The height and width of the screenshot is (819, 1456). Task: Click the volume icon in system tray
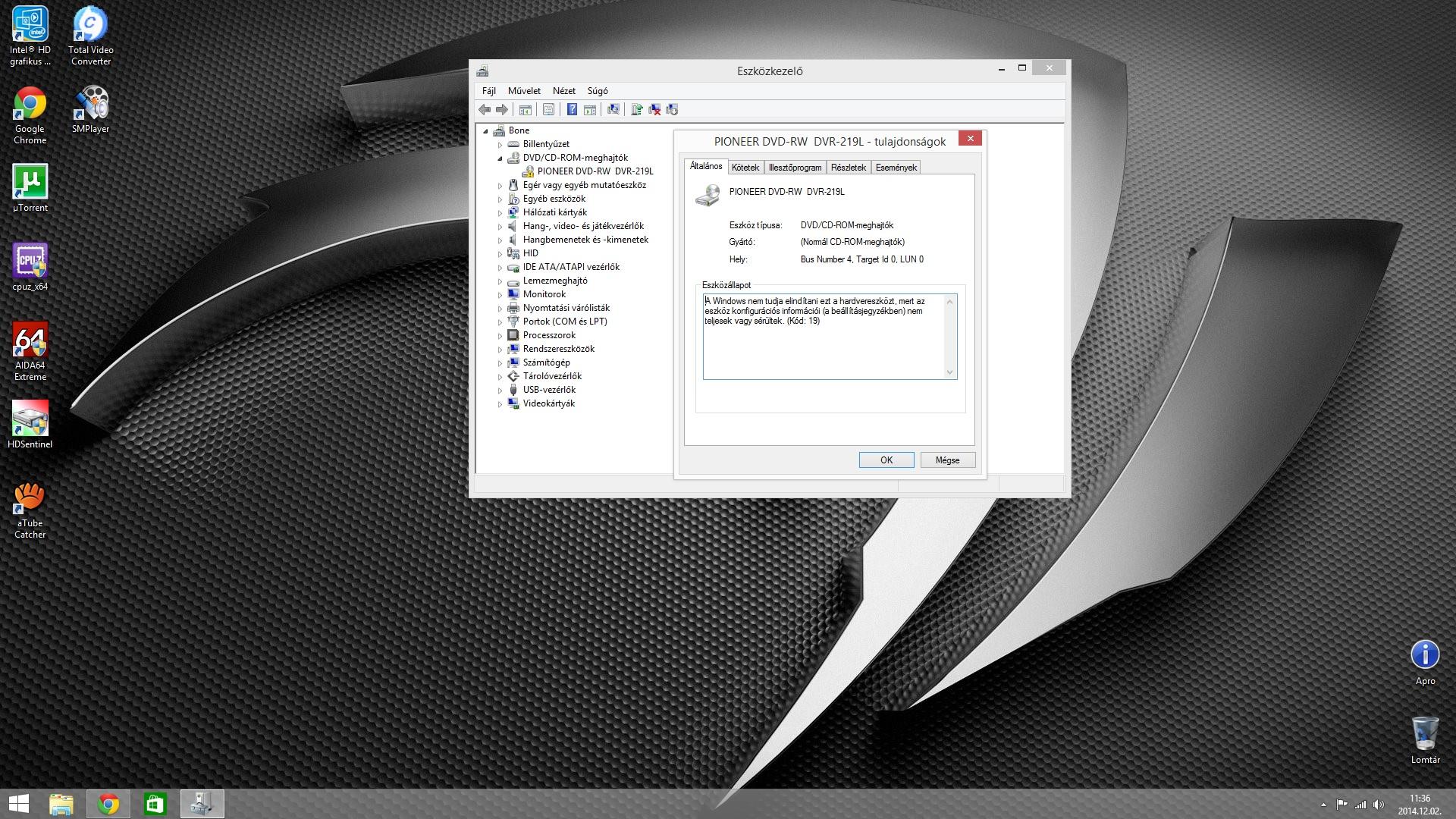(x=1379, y=805)
